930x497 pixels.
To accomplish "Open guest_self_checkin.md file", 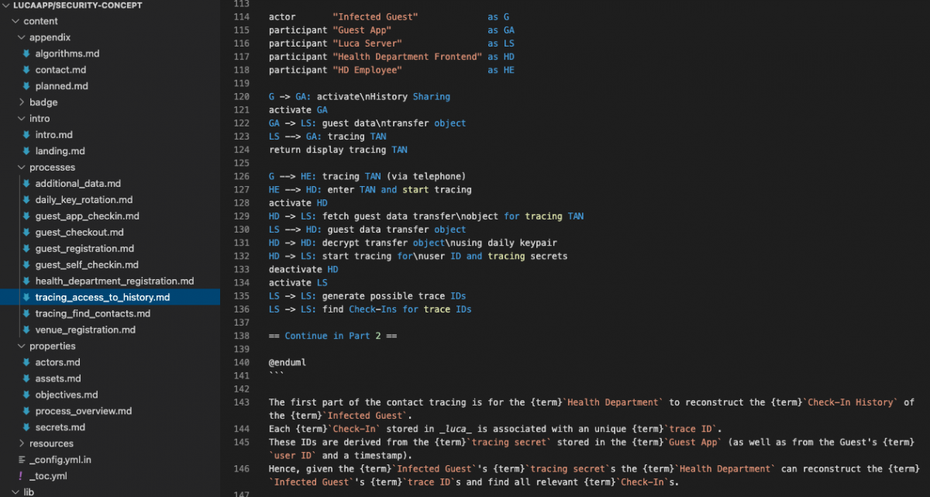I will pyautogui.click(x=87, y=265).
